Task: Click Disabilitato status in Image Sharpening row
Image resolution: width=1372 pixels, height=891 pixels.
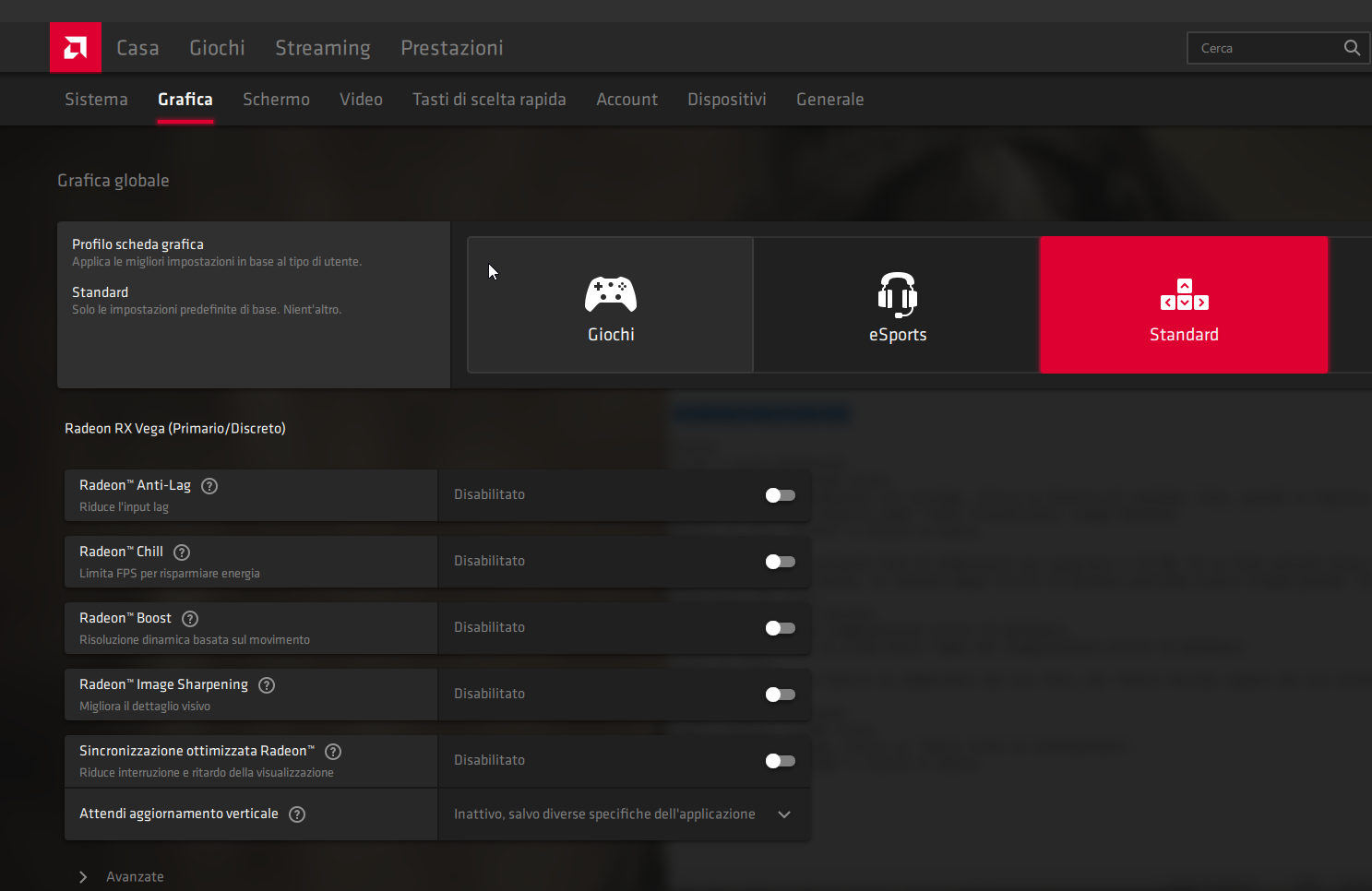Action: pos(490,694)
